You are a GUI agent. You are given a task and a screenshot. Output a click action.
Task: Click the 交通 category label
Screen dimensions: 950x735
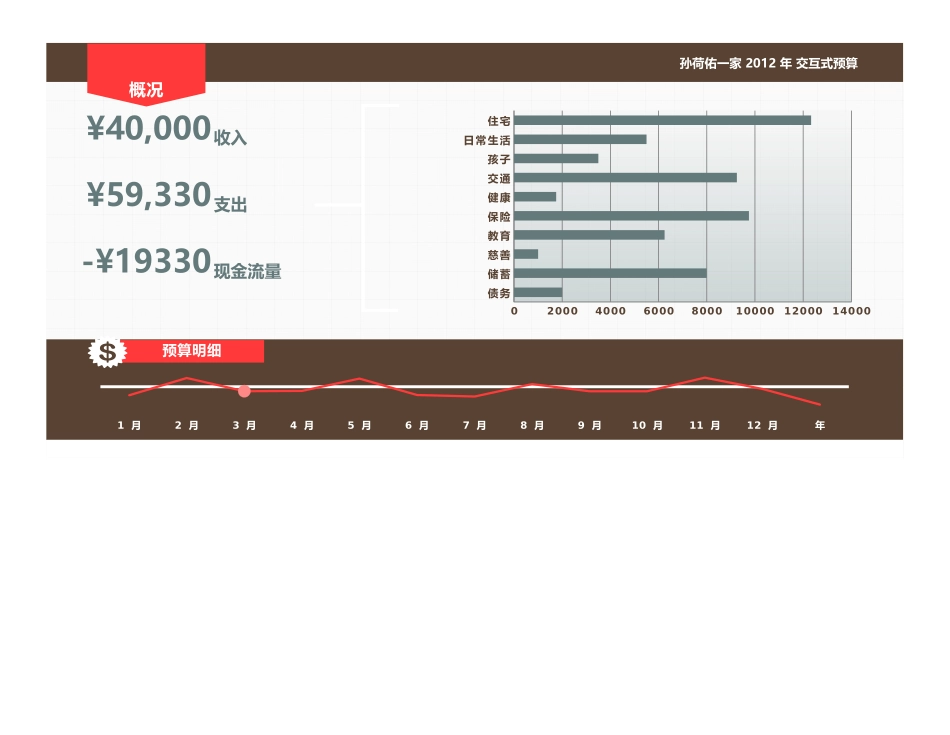(499, 179)
